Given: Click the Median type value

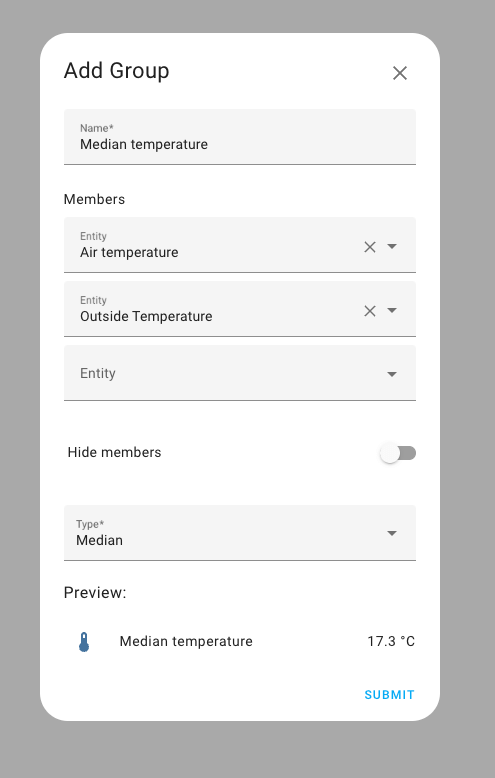Looking at the screenshot, I should (x=99, y=540).
